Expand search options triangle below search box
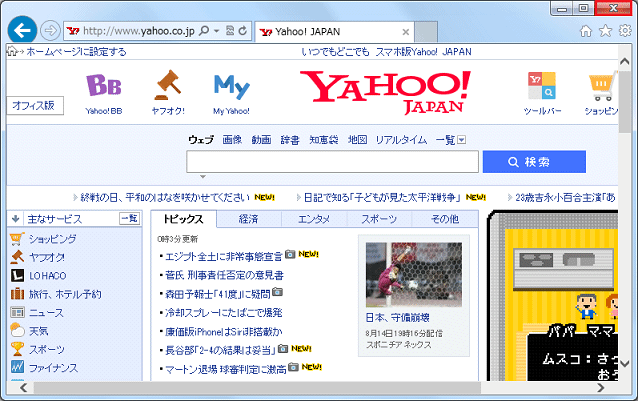 click(203, 177)
